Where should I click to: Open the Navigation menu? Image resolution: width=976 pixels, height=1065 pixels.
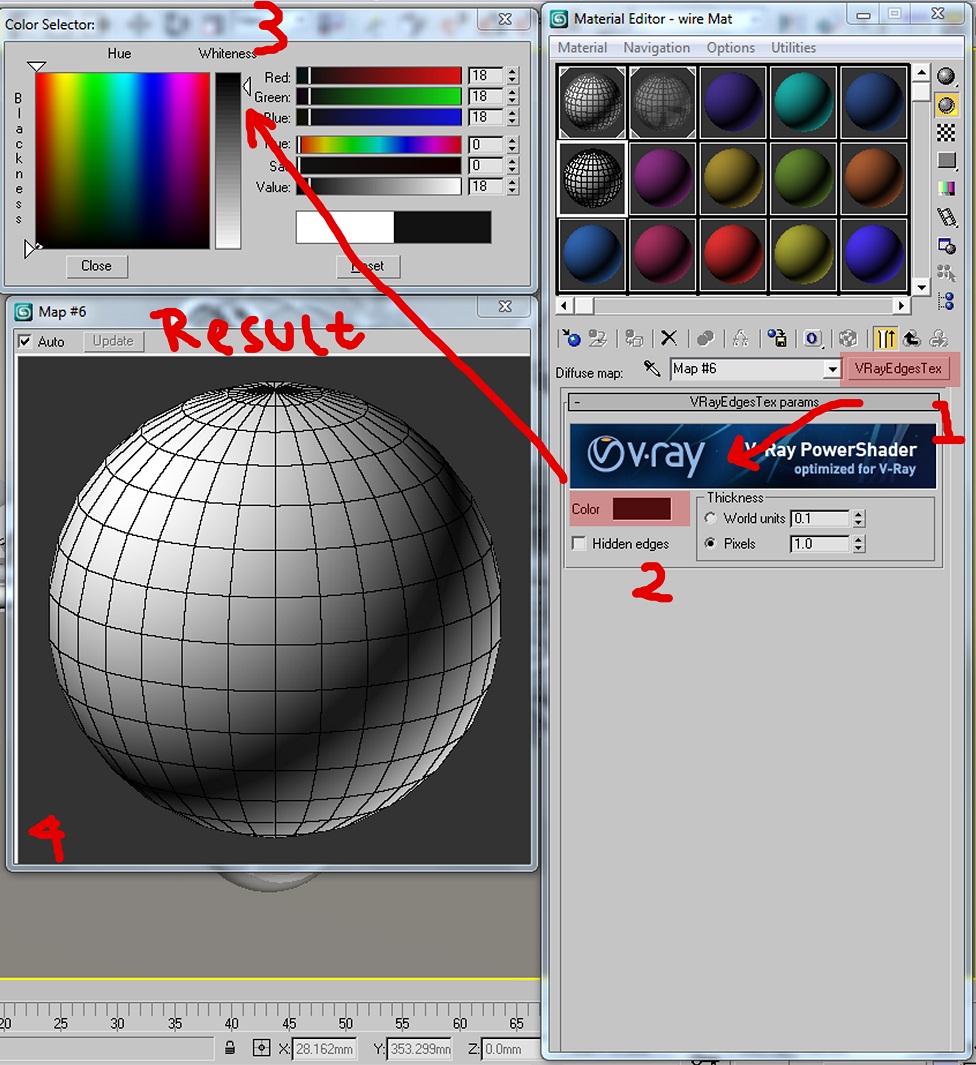[x=659, y=47]
